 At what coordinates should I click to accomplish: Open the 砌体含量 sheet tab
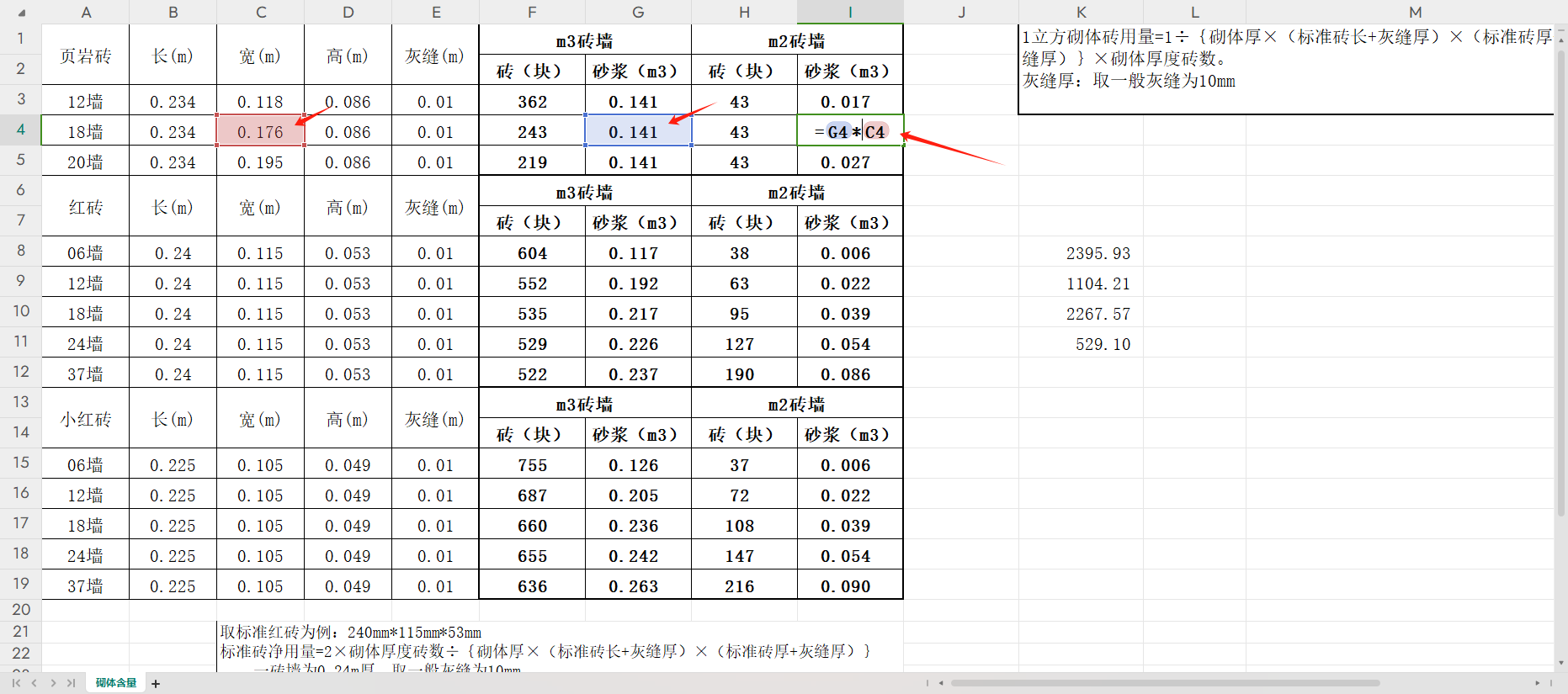pyautogui.click(x=115, y=683)
